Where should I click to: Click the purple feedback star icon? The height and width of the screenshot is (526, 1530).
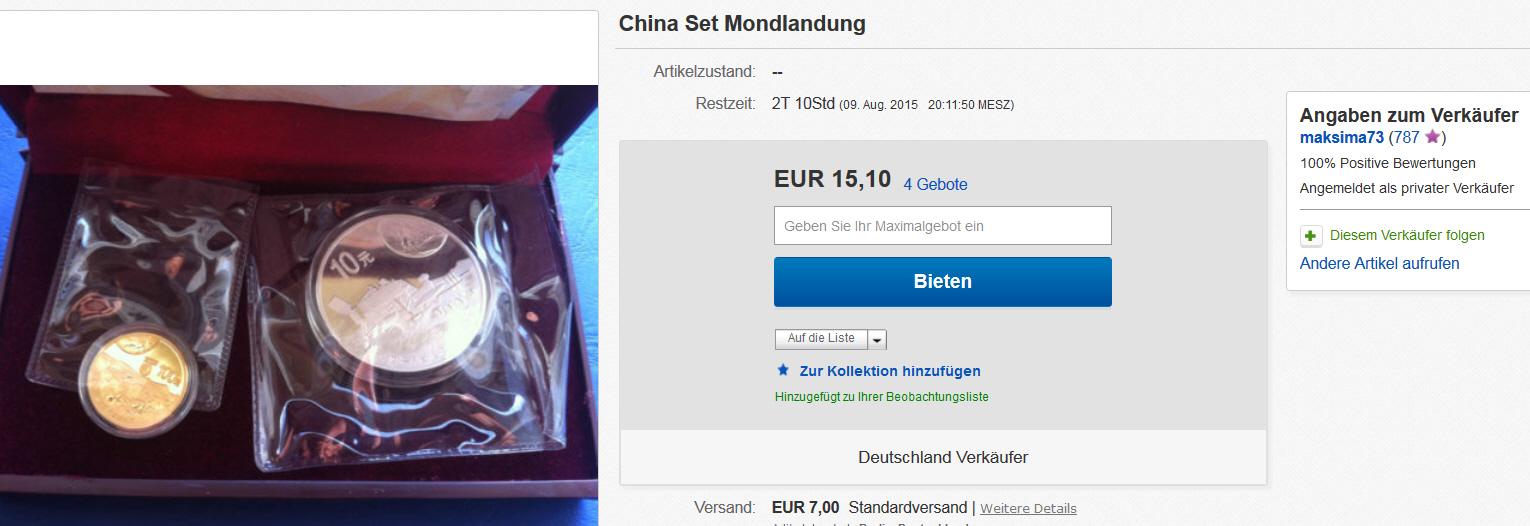click(1432, 137)
